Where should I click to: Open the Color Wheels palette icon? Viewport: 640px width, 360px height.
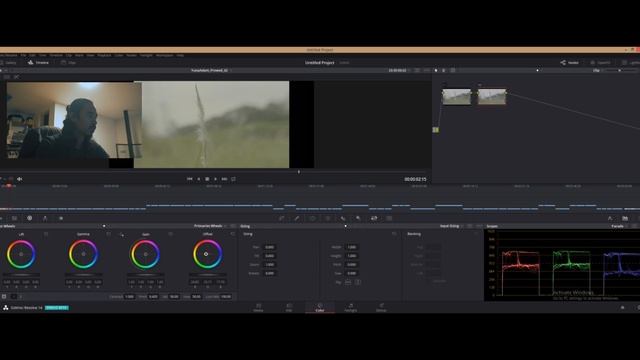(29, 218)
